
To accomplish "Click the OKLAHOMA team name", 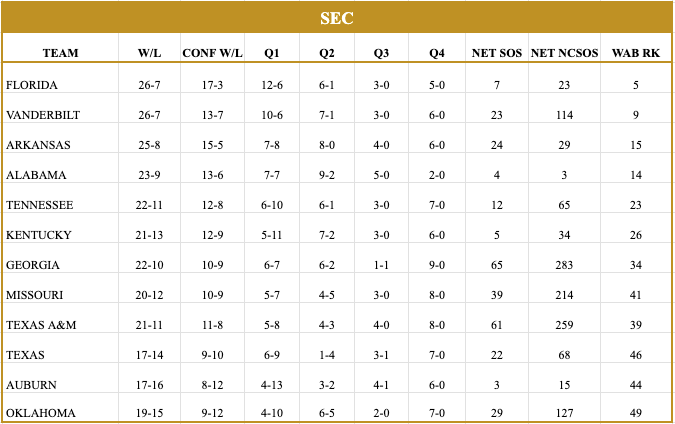I will point(39,414).
